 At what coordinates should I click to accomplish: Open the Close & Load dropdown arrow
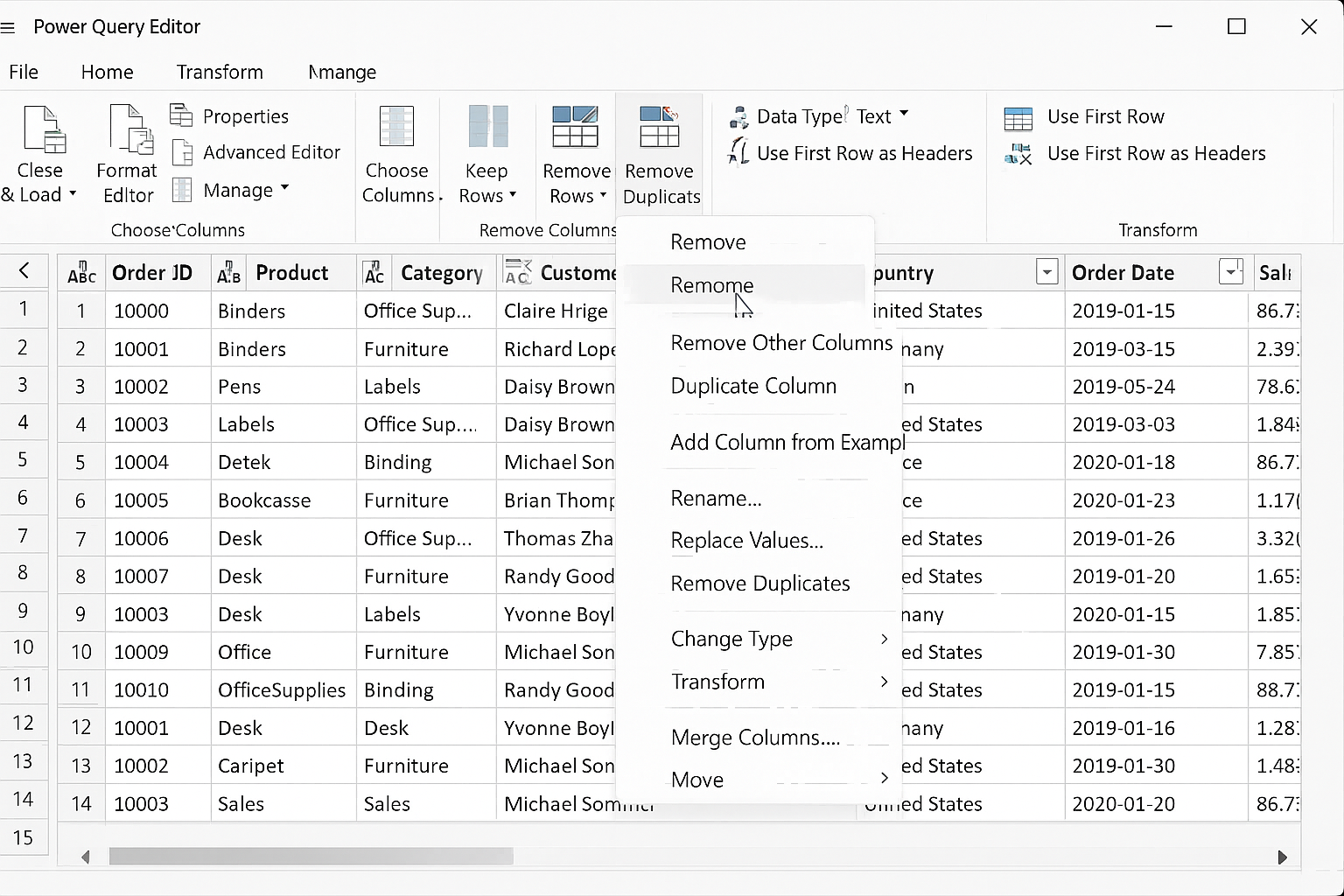click(x=73, y=193)
